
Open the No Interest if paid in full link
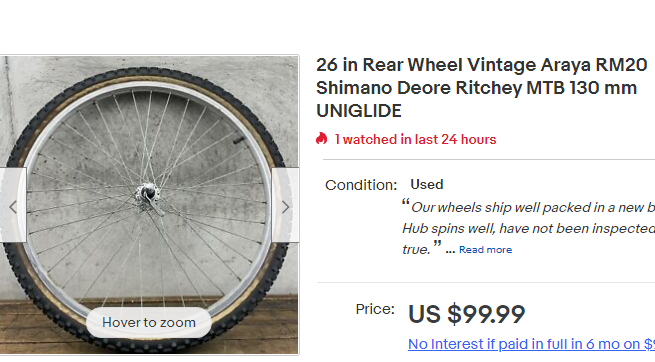(x=531, y=344)
